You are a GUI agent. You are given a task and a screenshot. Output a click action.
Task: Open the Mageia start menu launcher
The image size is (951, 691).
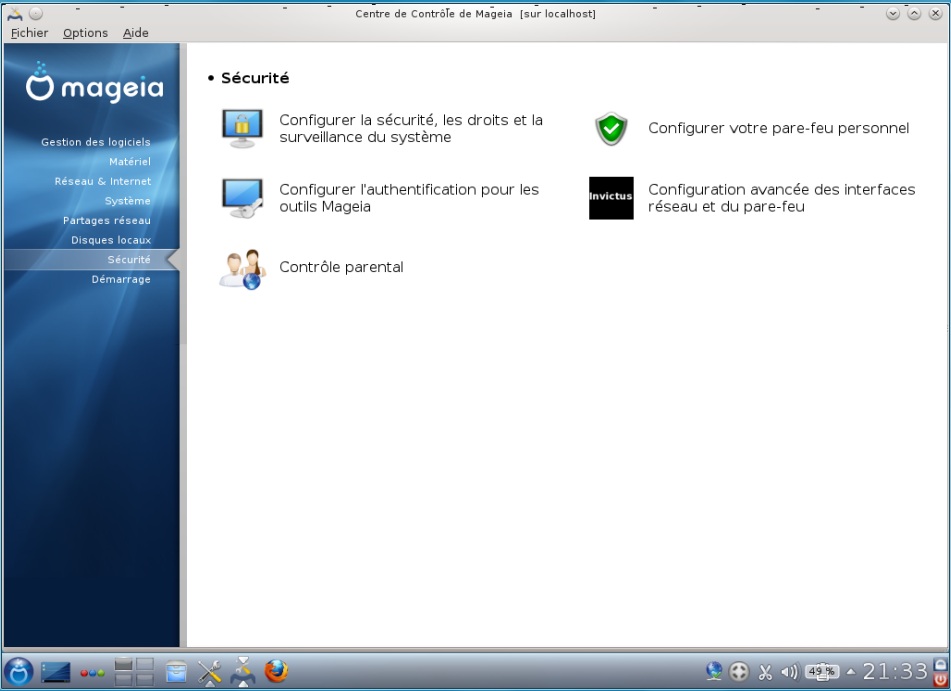coord(19,671)
